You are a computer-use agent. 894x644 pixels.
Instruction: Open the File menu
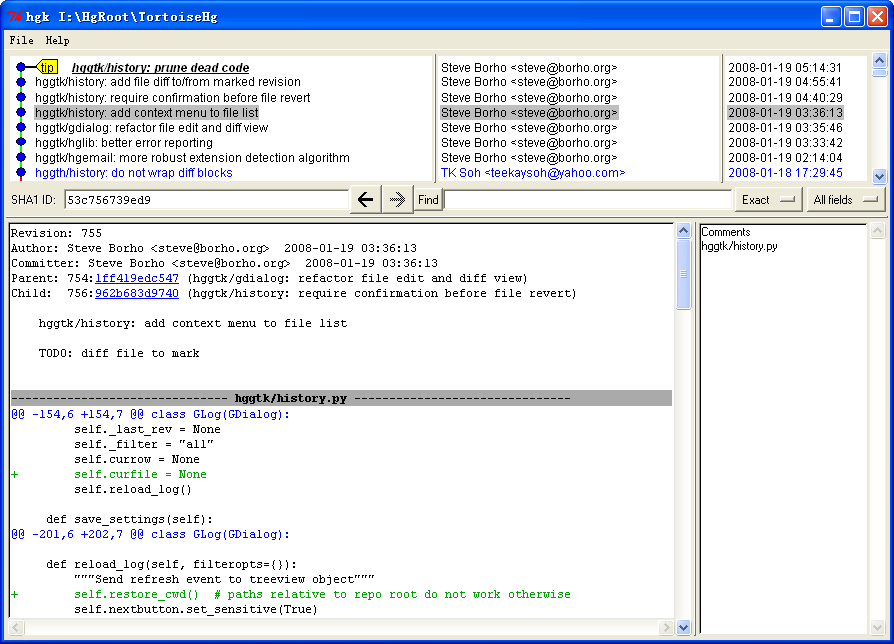tap(21, 40)
